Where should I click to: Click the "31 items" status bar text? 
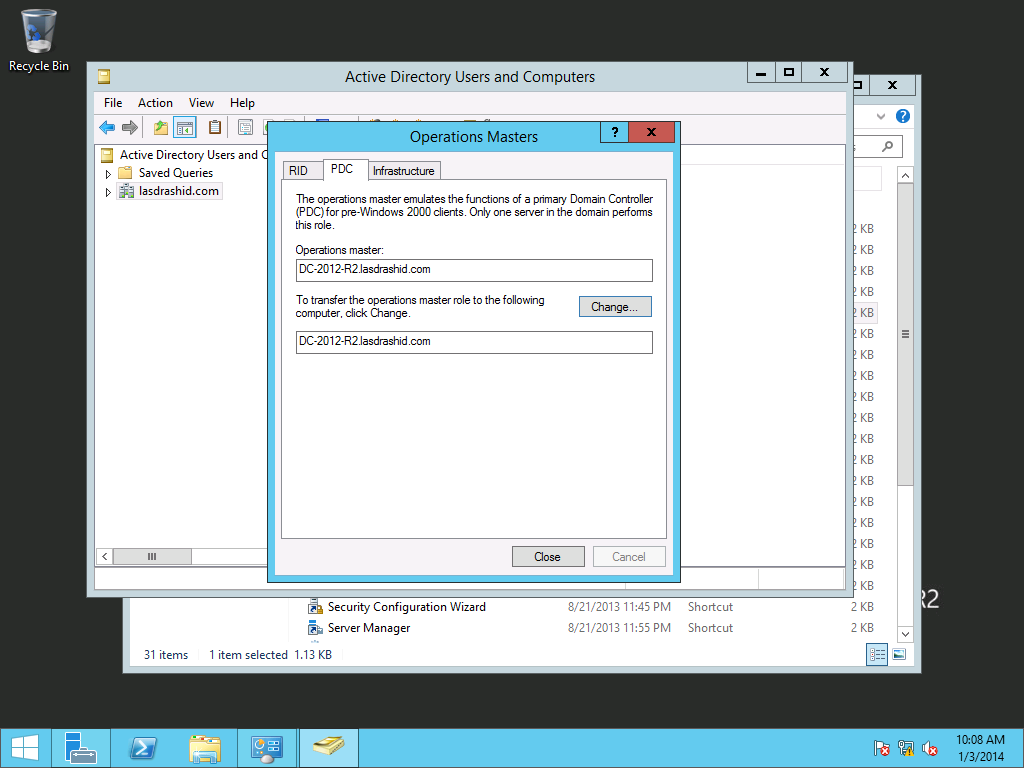pos(166,655)
